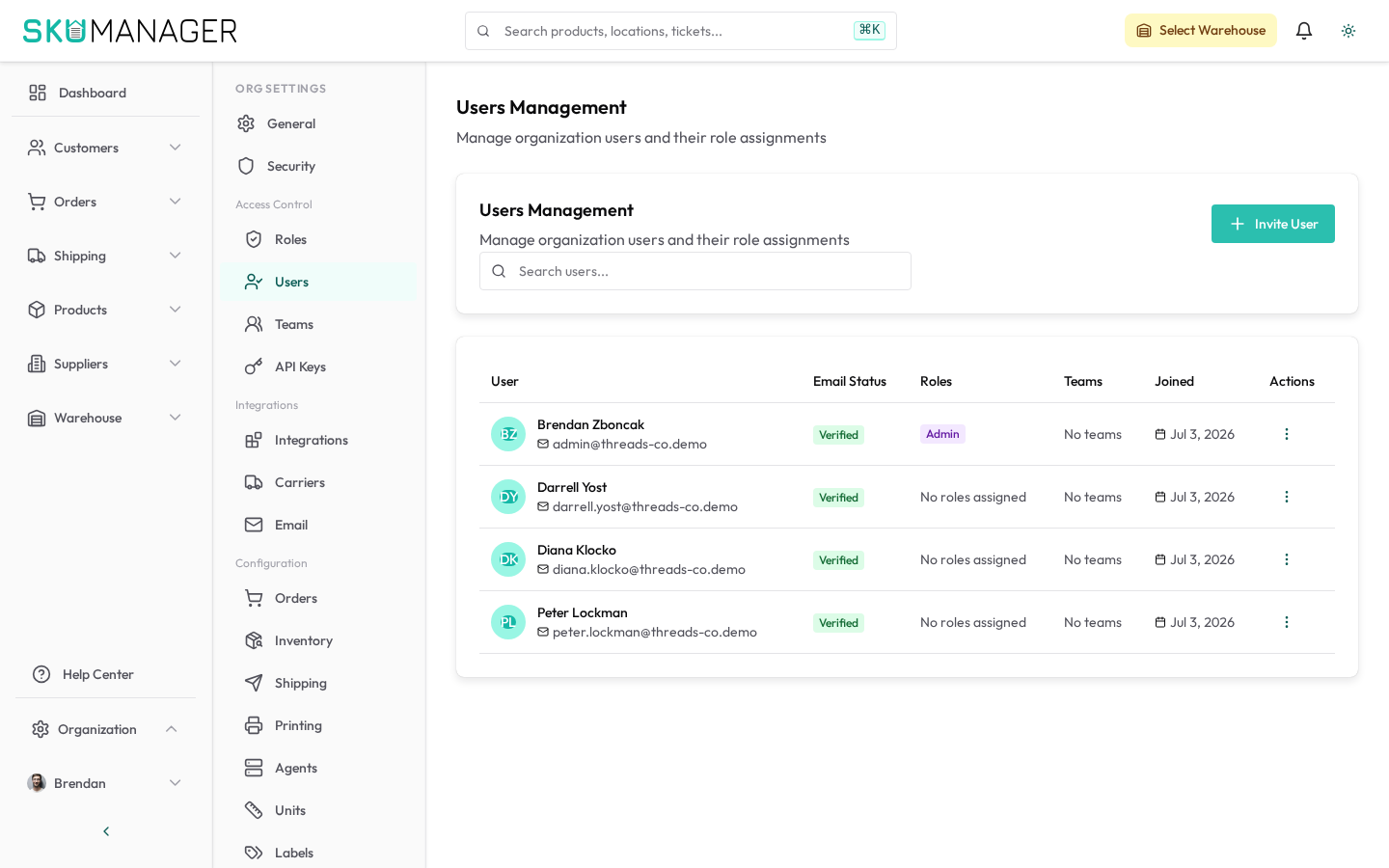Click the Teams people icon
Screen dimensions: 1389x868
tap(254, 324)
